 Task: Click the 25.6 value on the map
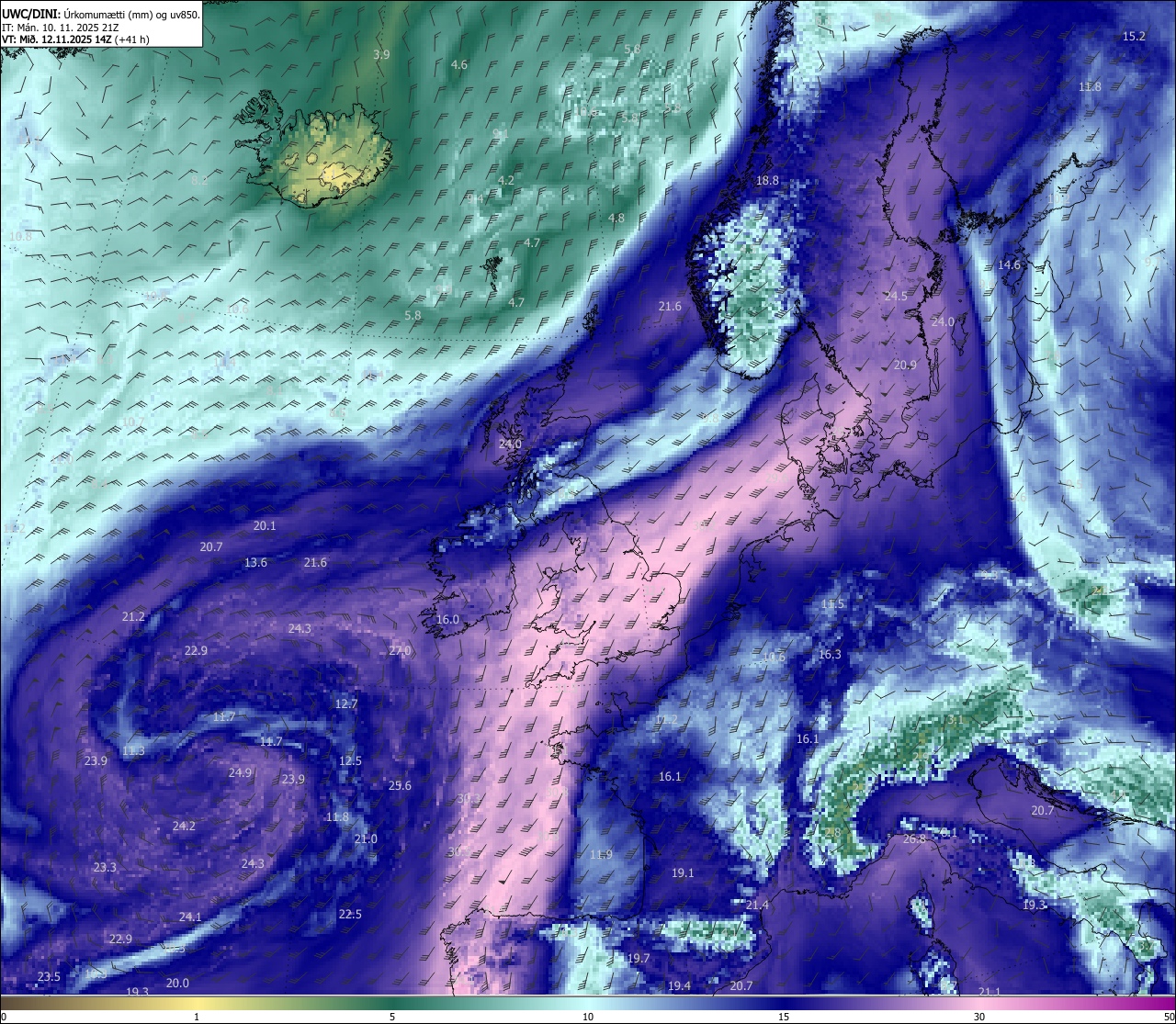pos(400,786)
